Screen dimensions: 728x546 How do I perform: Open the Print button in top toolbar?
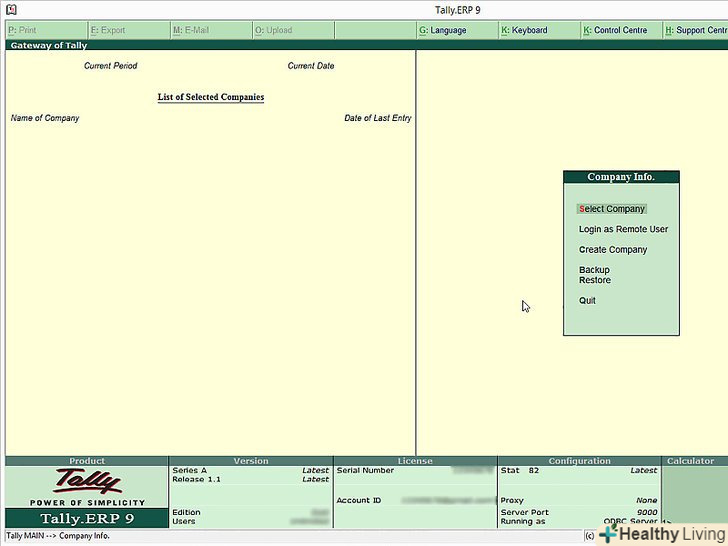click(46, 30)
